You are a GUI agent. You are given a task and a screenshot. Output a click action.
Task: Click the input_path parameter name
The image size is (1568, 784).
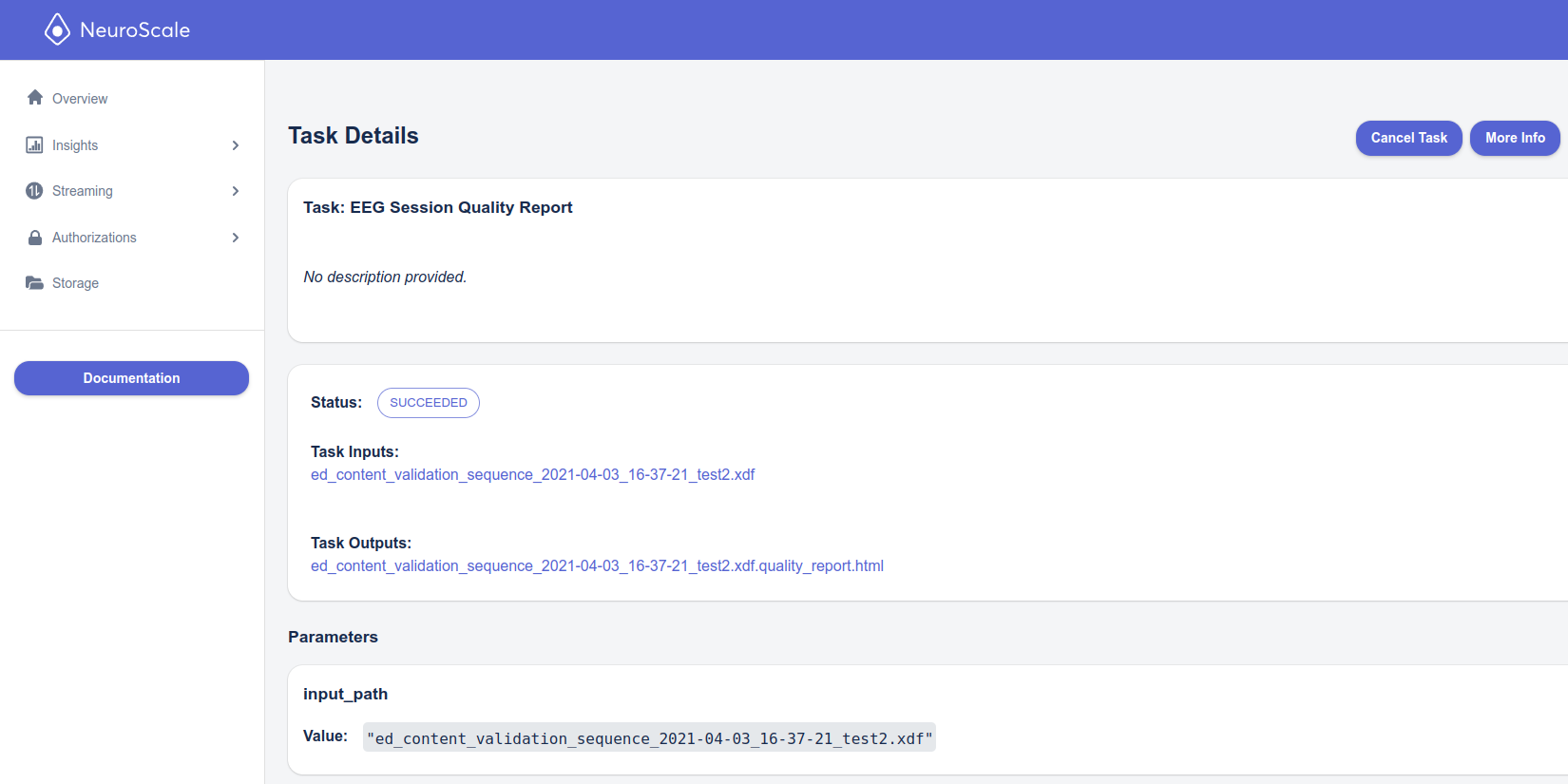click(x=345, y=694)
